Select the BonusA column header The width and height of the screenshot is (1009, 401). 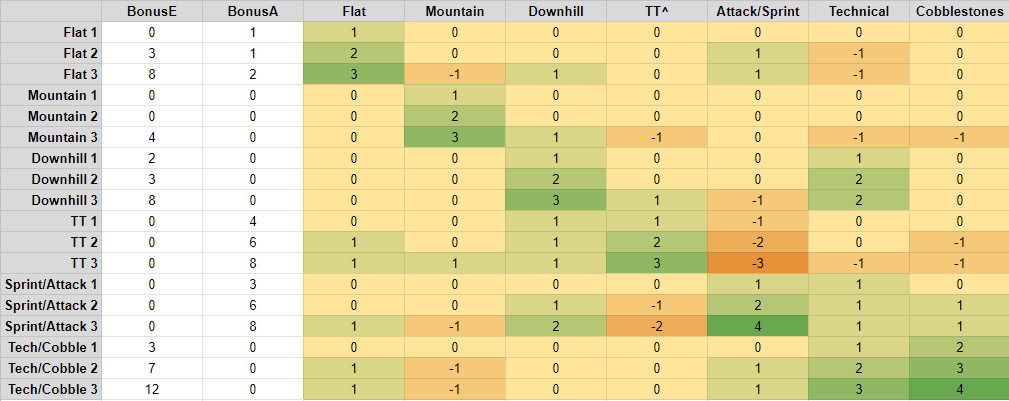[x=253, y=11]
